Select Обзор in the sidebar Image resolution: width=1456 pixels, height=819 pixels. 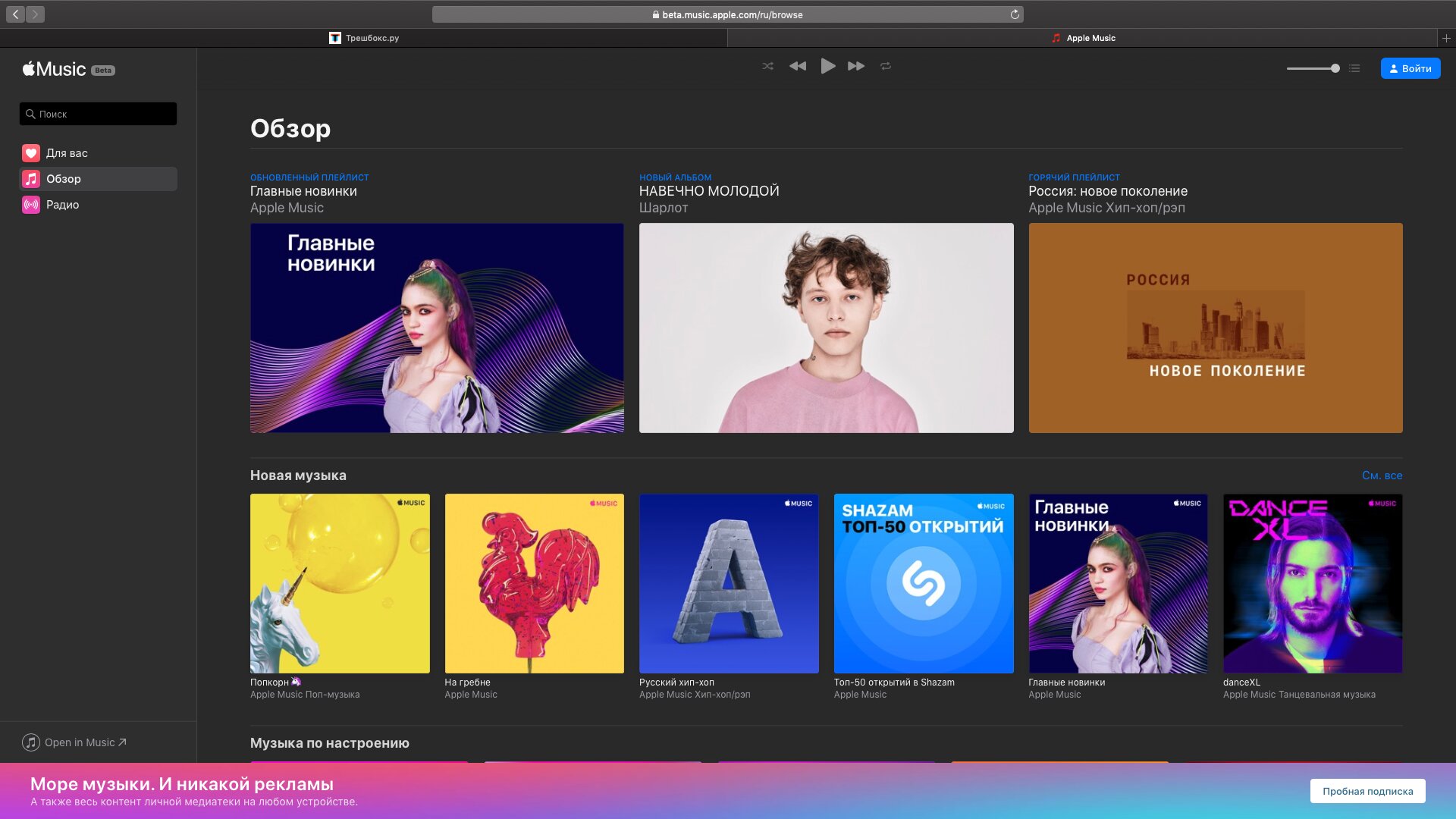pyautogui.click(x=98, y=179)
